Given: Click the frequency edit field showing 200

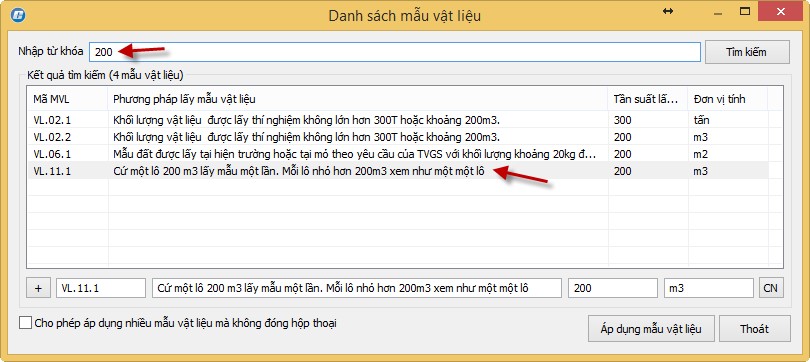Looking at the screenshot, I should [613, 288].
